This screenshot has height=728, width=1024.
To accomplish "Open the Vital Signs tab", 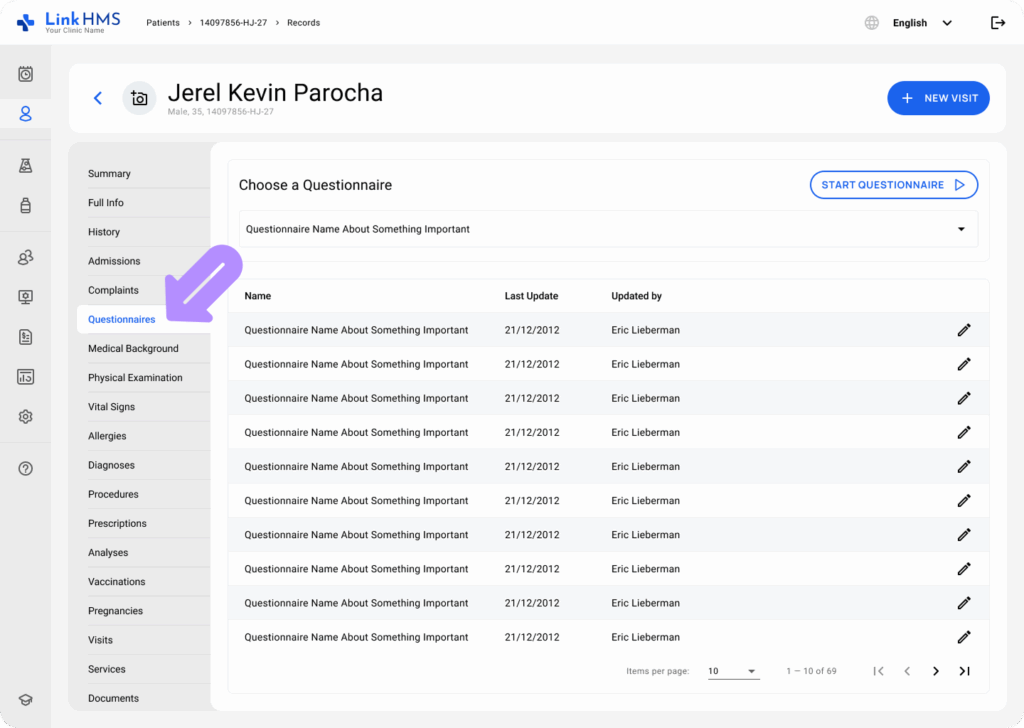I will pos(111,407).
